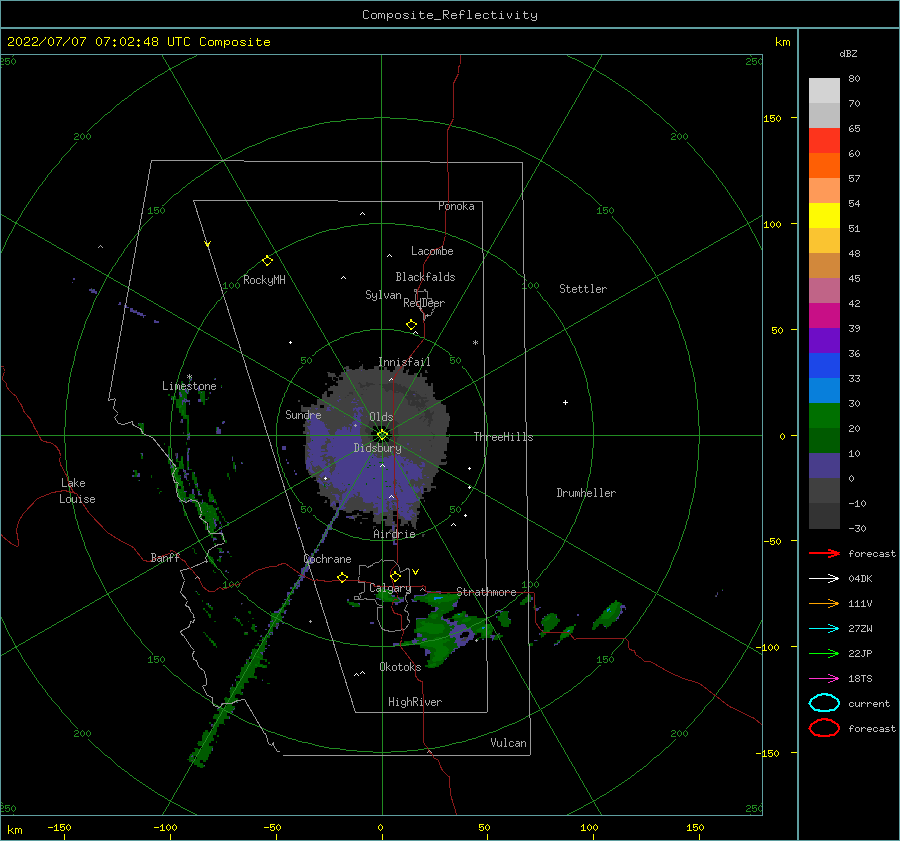Click the Calgary city label
The width and height of the screenshot is (900, 841).
pyautogui.click(x=390, y=588)
